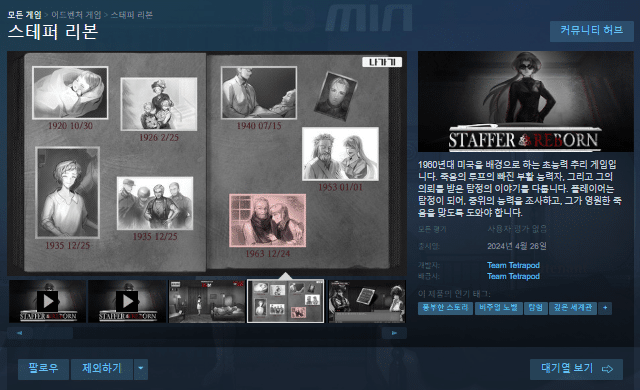Click the 제외하기 button

[x=102, y=369]
